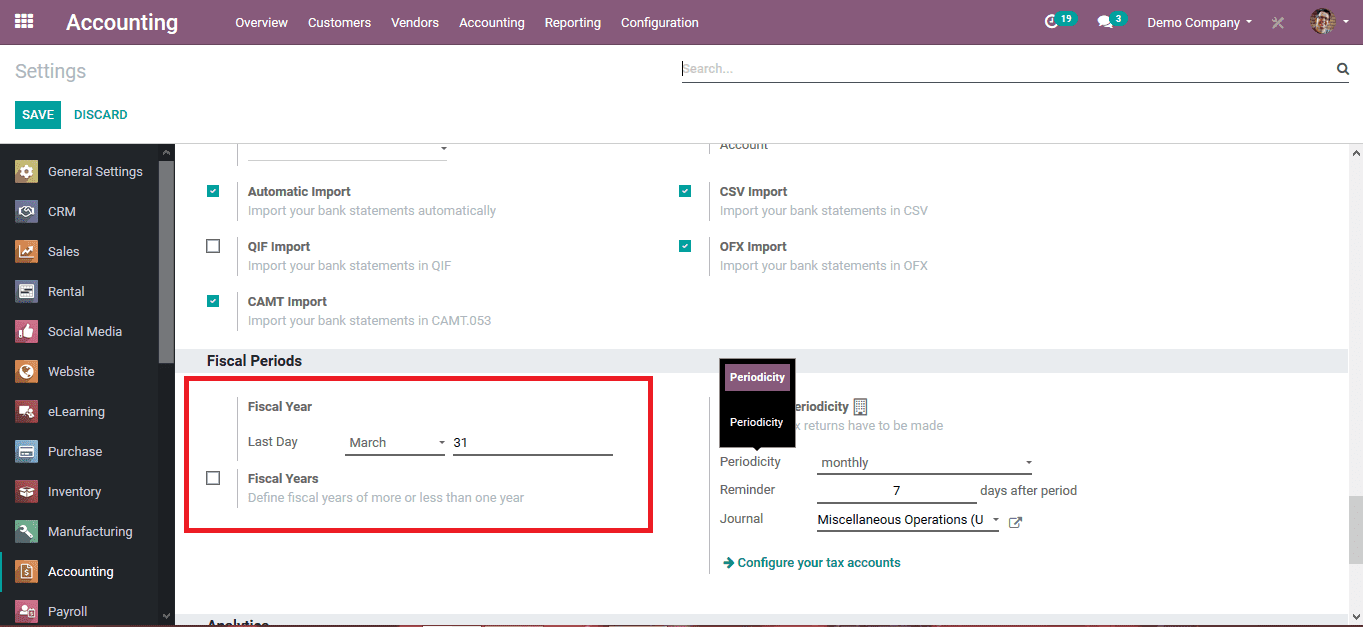Click the DISCARD button

101,115
